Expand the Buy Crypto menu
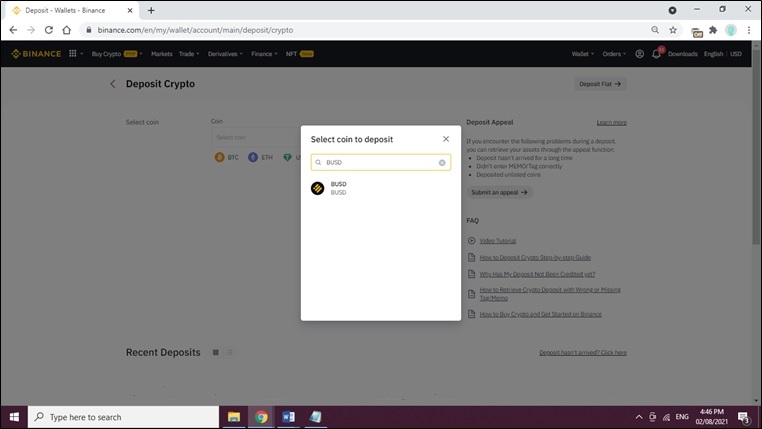The height and width of the screenshot is (429, 762). [117, 54]
